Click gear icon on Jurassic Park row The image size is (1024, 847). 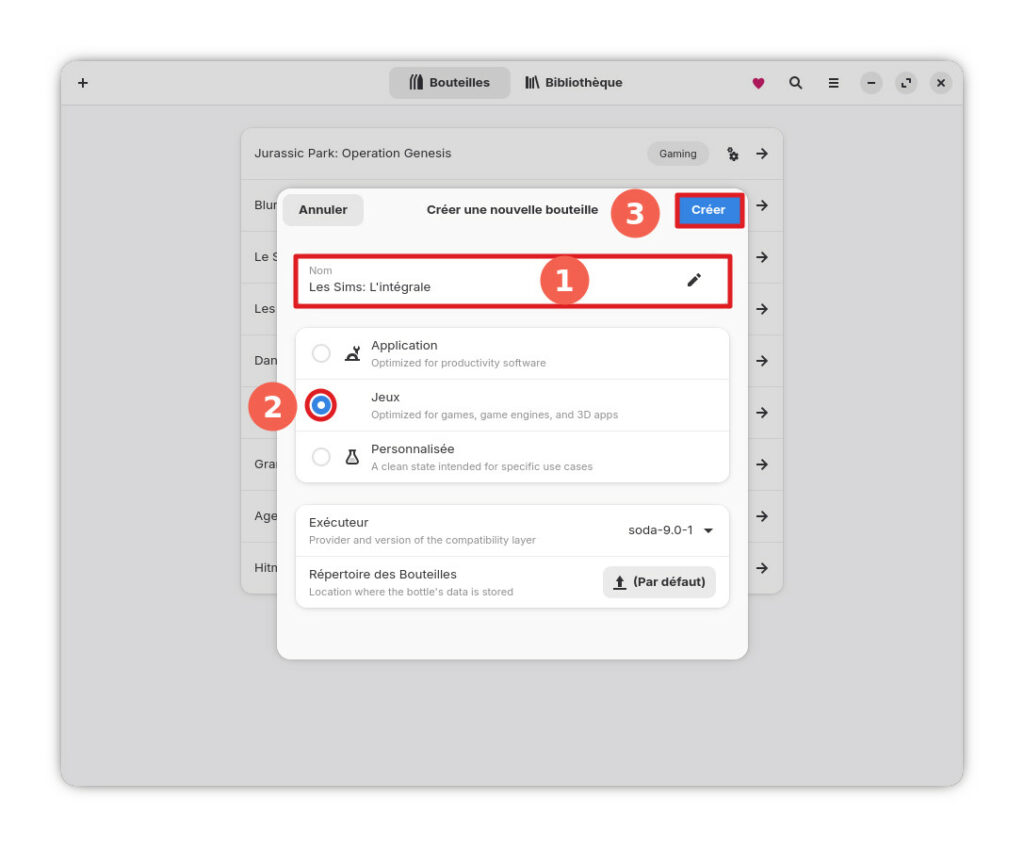[733, 154]
